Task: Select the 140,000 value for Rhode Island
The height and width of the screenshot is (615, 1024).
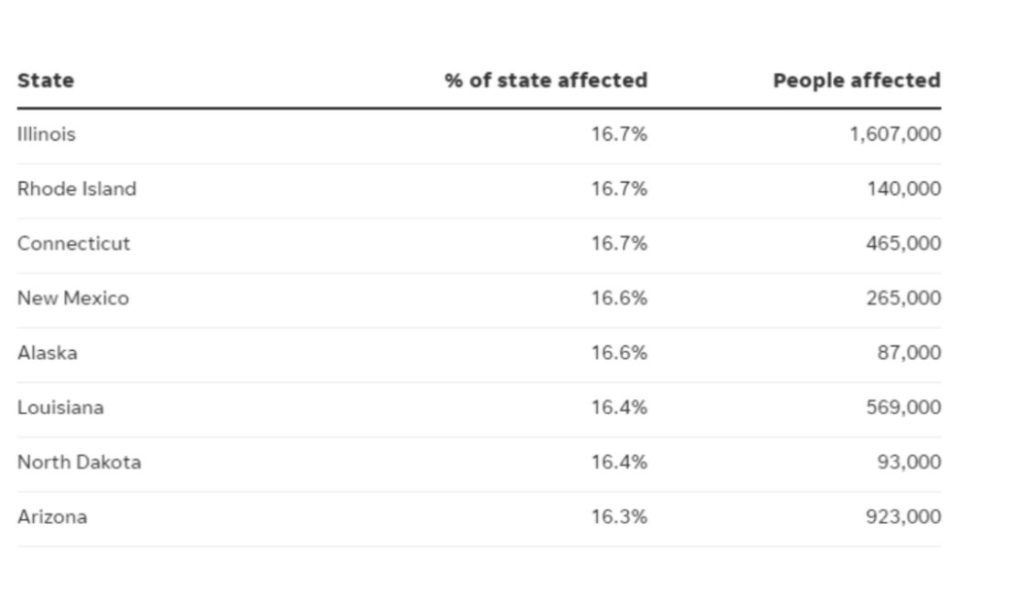Action: pyautogui.click(x=904, y=189)
